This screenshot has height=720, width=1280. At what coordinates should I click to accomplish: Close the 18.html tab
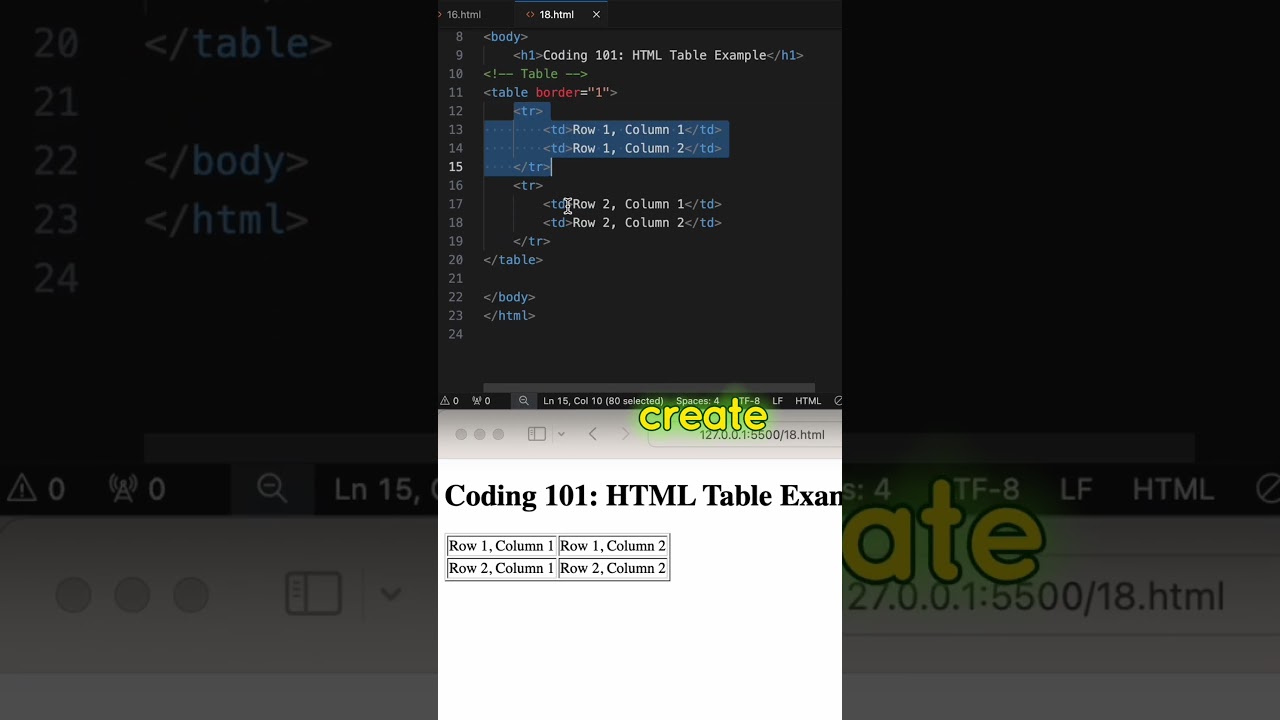coord(596,15)
